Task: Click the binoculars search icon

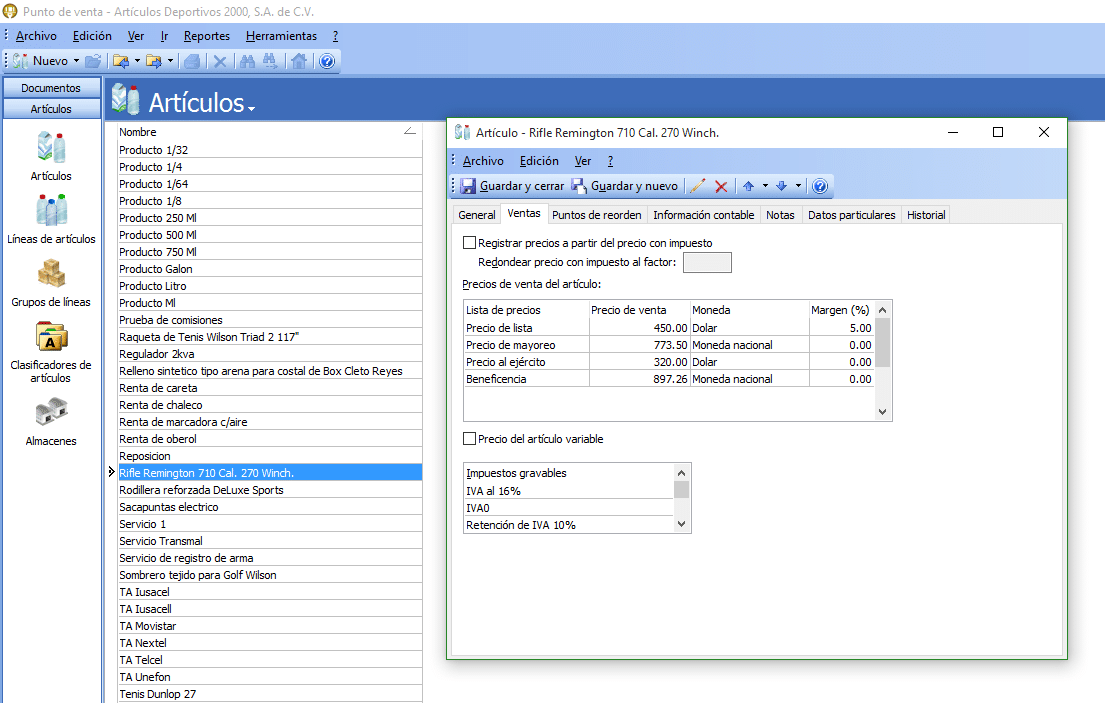Action: coord(247,61)
